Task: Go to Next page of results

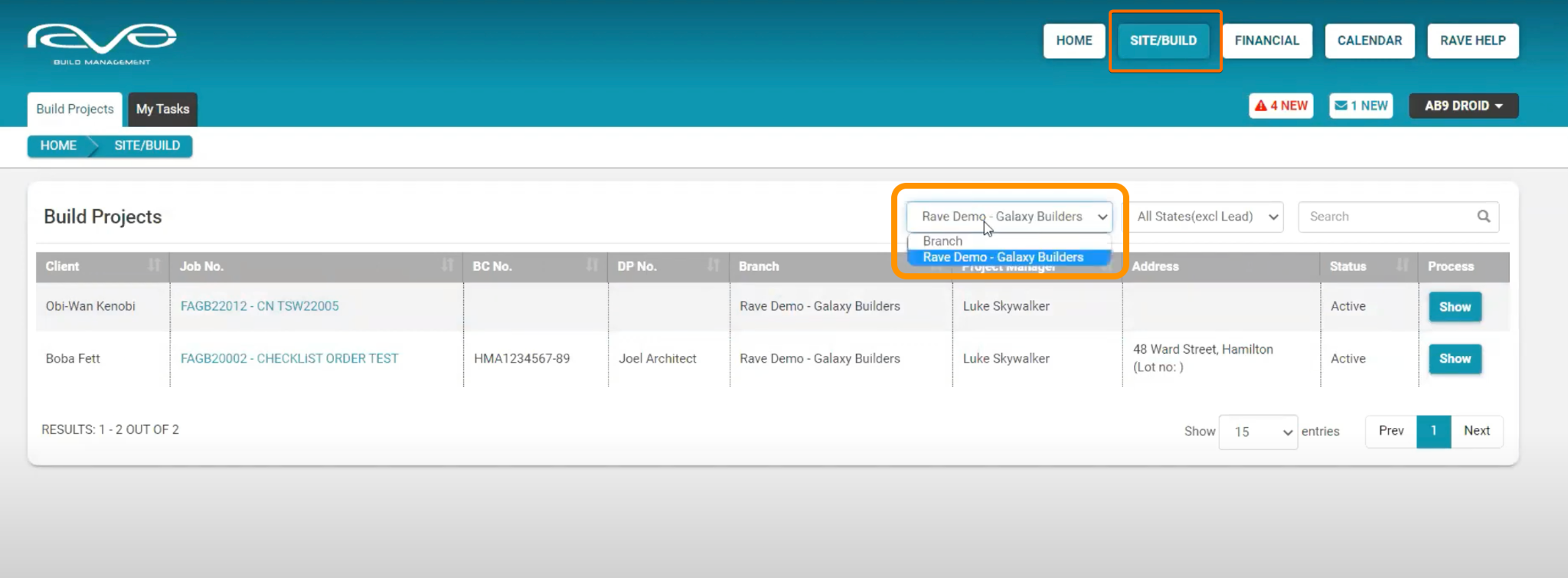Action: (1476, 431)
